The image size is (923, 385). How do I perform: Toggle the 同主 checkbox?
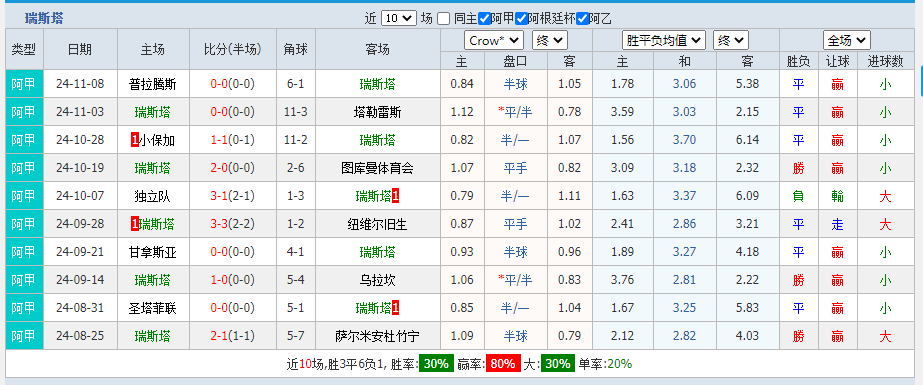(444, 18)
